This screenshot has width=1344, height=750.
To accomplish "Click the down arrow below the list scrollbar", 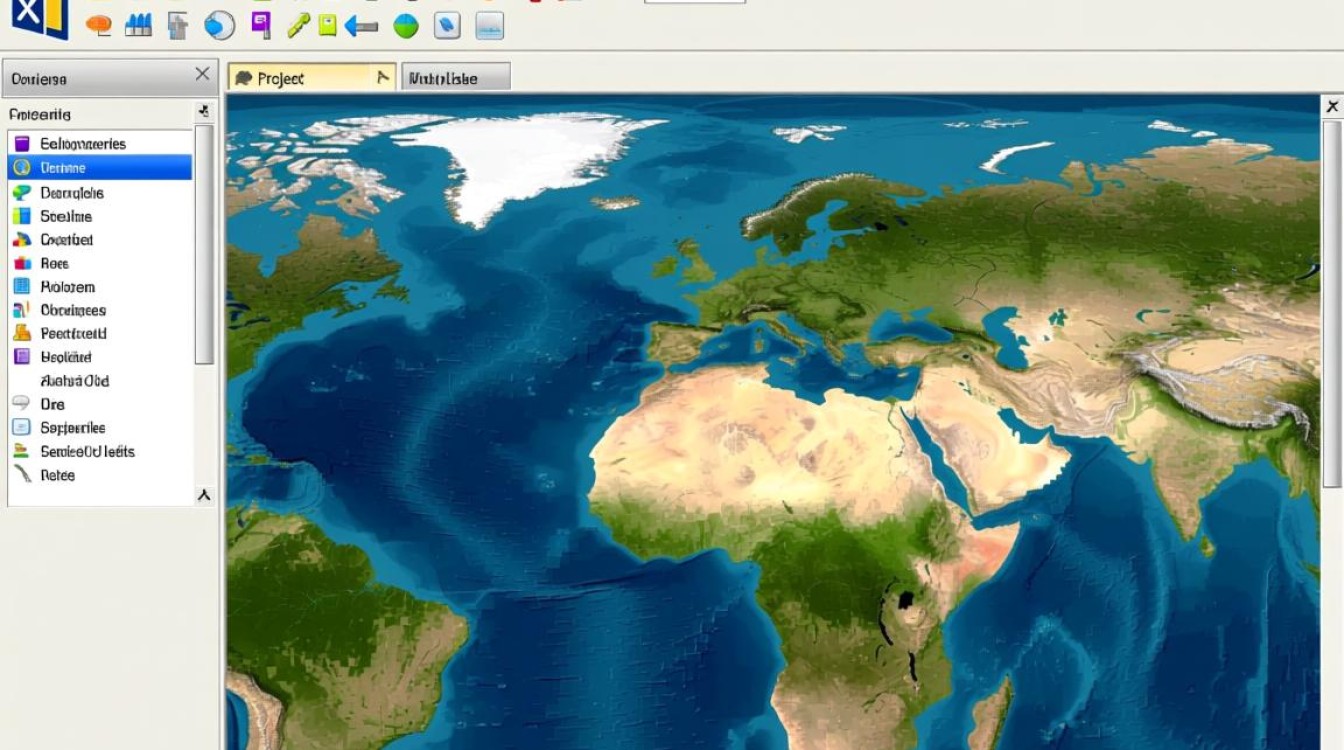I will [x=204, y=495].
